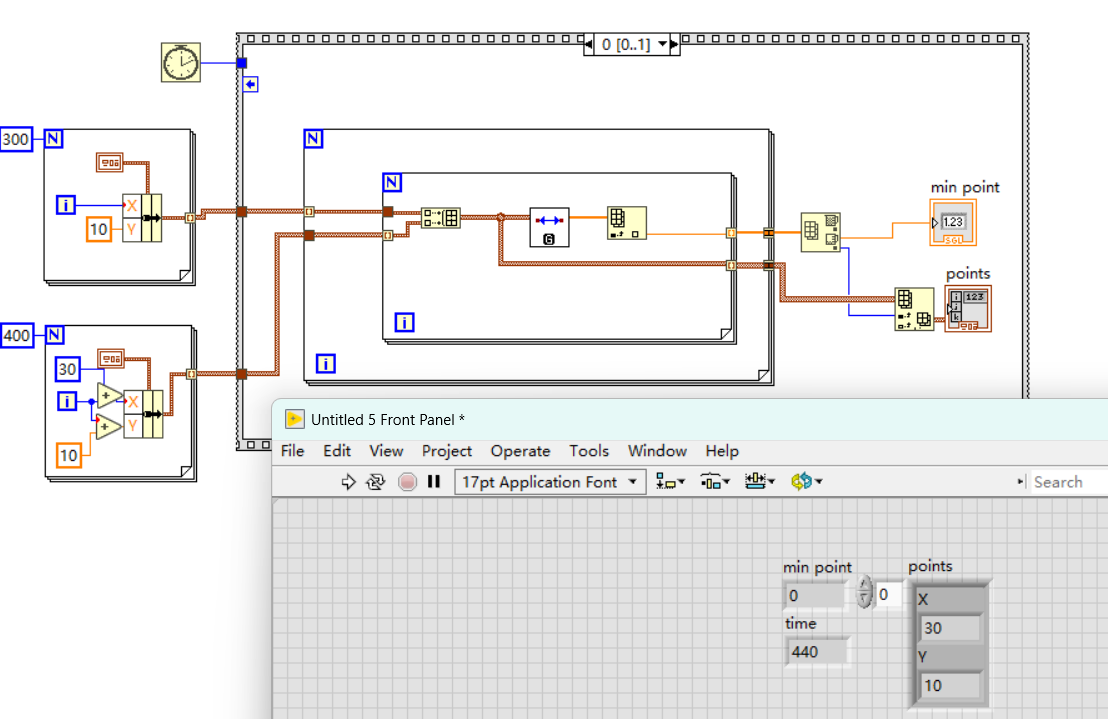
Task: Click the Run arrow button
Action: tap(348, 482)
